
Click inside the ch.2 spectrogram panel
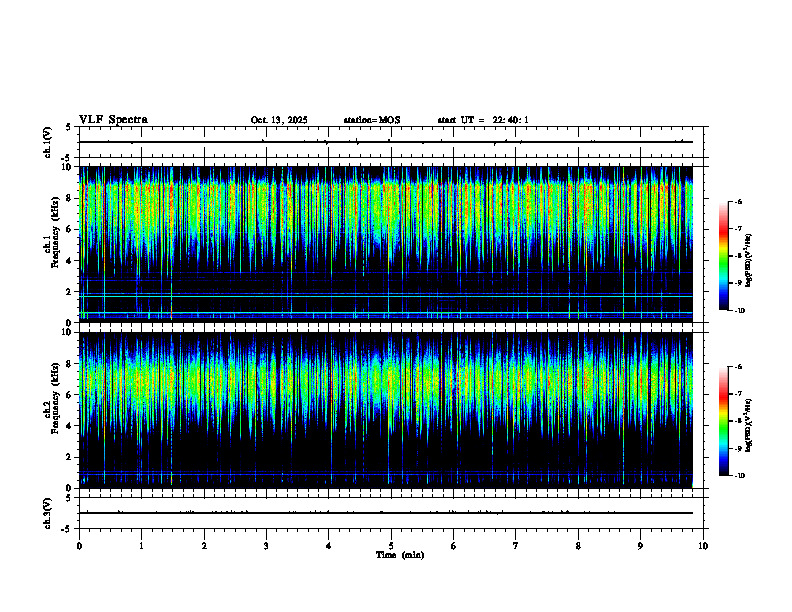[386, 410]
